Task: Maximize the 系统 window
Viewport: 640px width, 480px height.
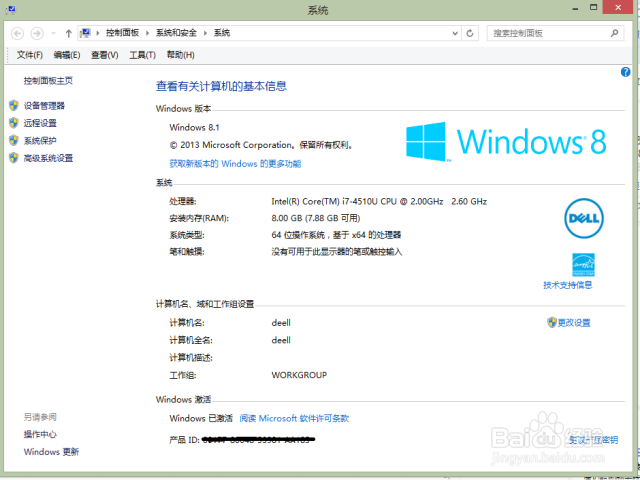Action: (x=594, y=7)
